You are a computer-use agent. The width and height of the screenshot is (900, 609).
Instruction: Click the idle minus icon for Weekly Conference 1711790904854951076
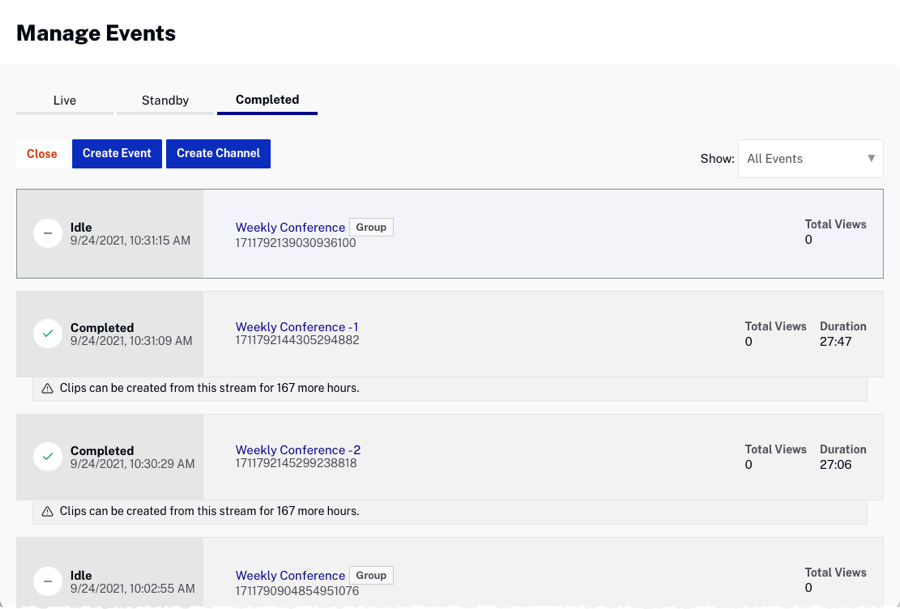coord(48,581)
